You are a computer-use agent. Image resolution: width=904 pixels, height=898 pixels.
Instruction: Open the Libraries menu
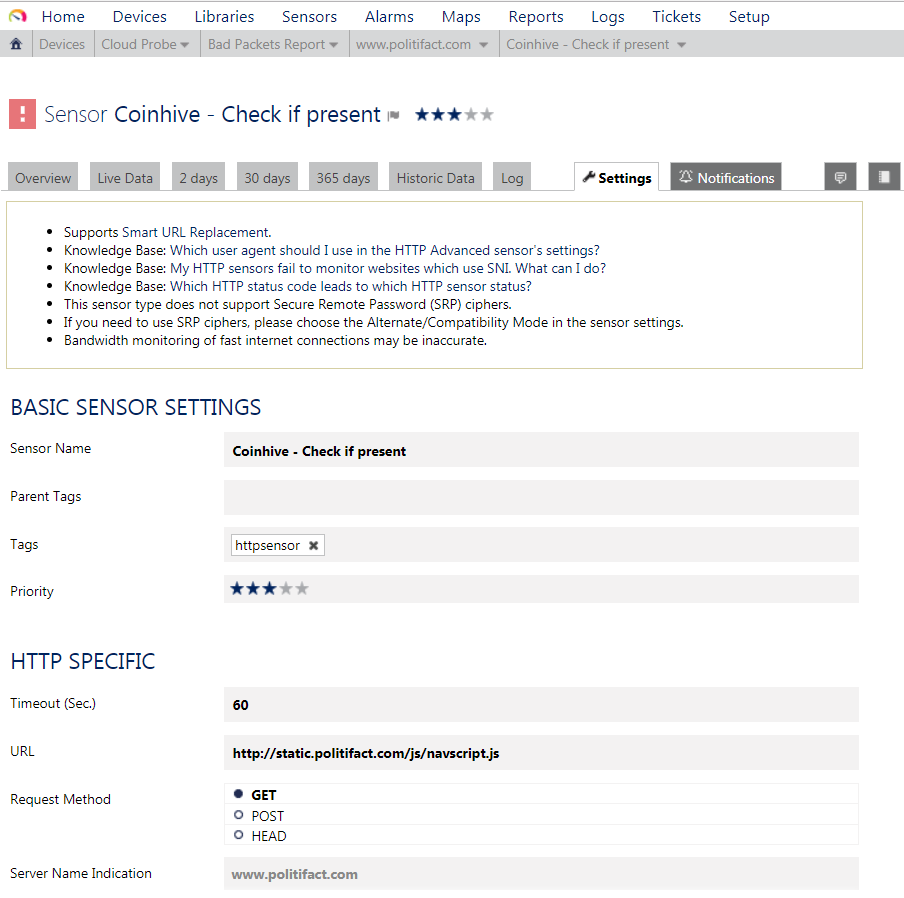click(224, 17)
